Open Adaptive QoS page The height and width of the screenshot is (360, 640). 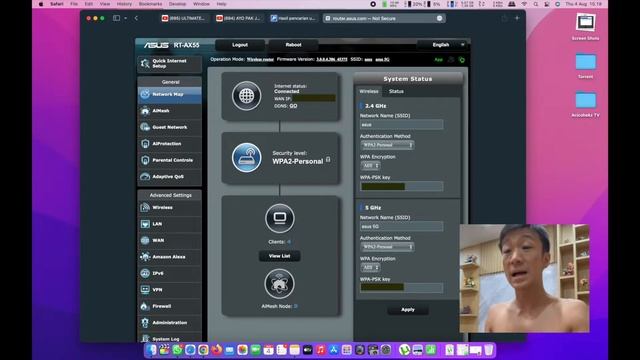pyautogui.click(x=169, y=177)
